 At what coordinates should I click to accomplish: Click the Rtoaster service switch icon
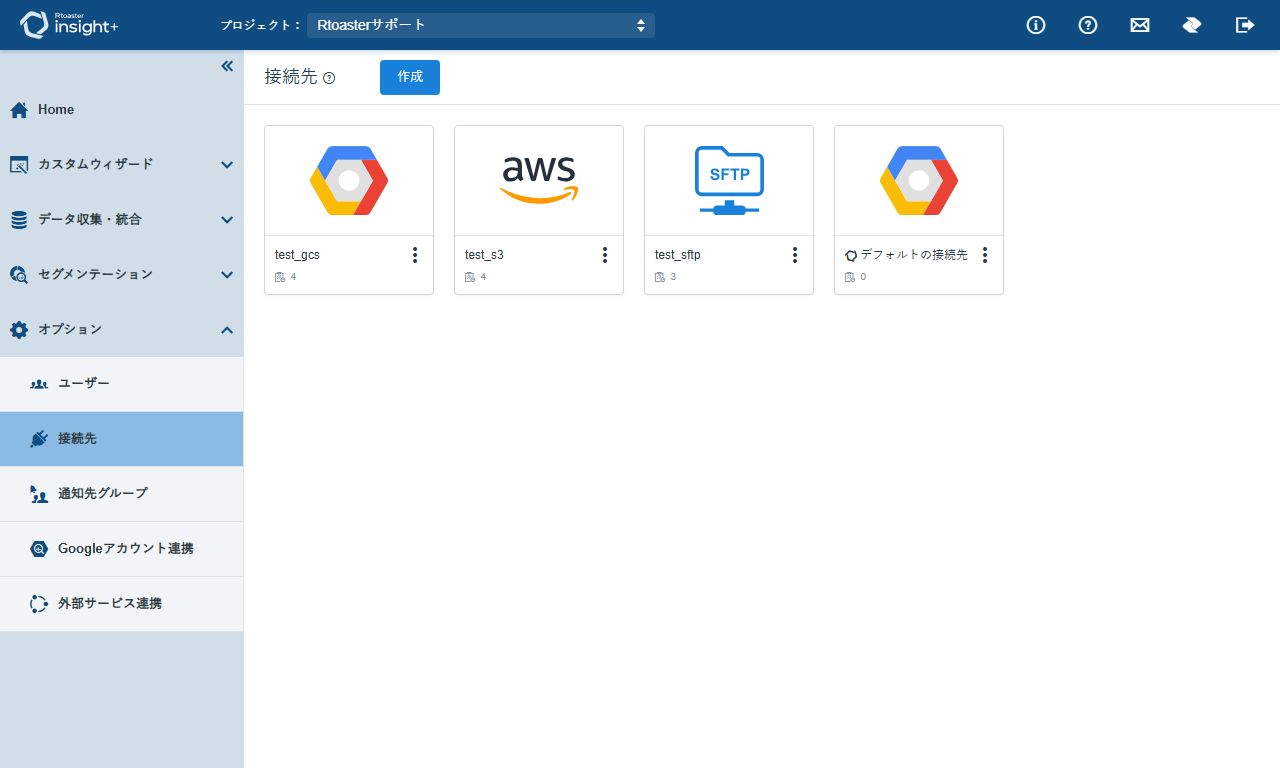(x=1192, y=25)
